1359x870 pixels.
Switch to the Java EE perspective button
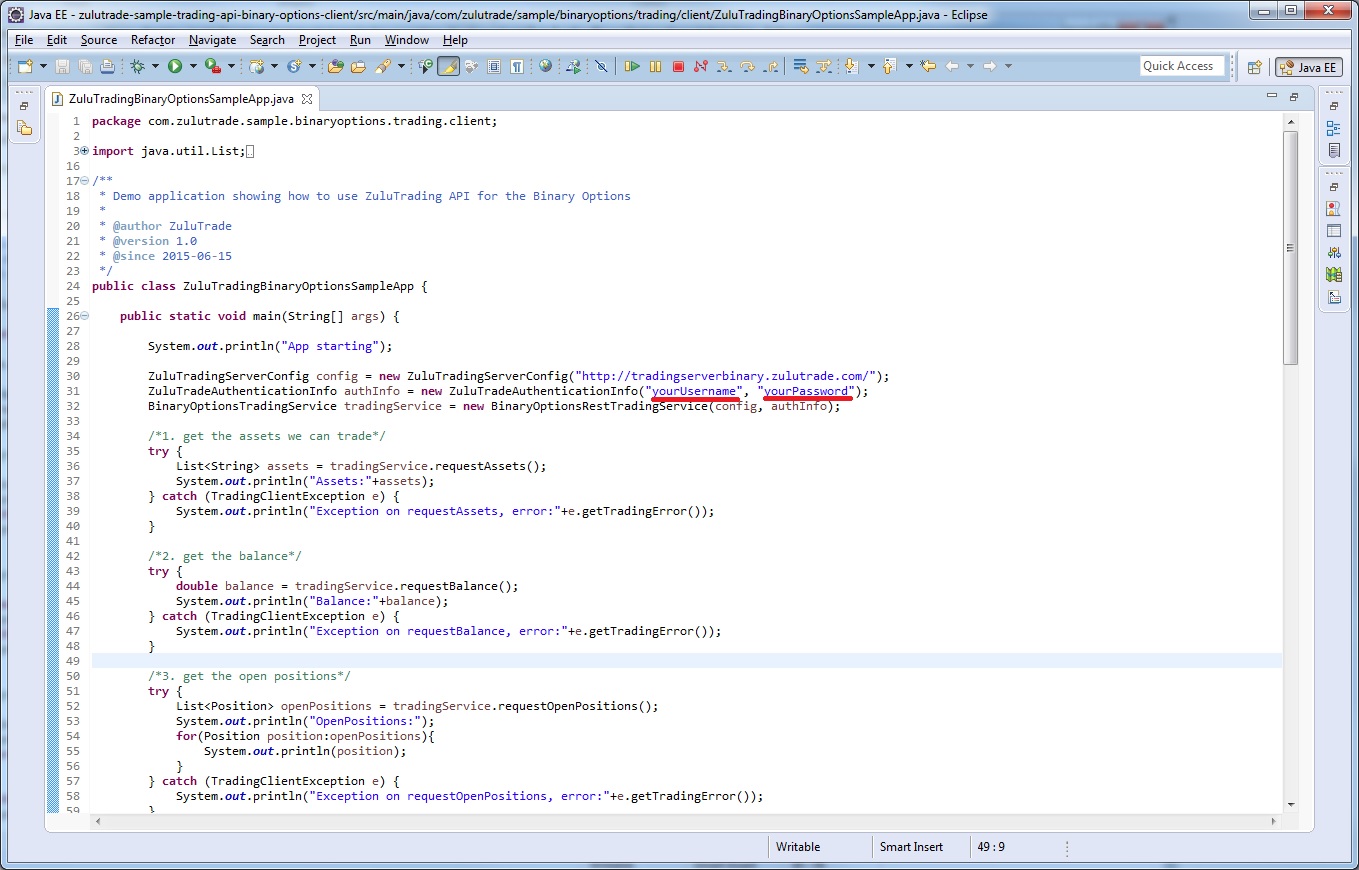coord(1309,67)
